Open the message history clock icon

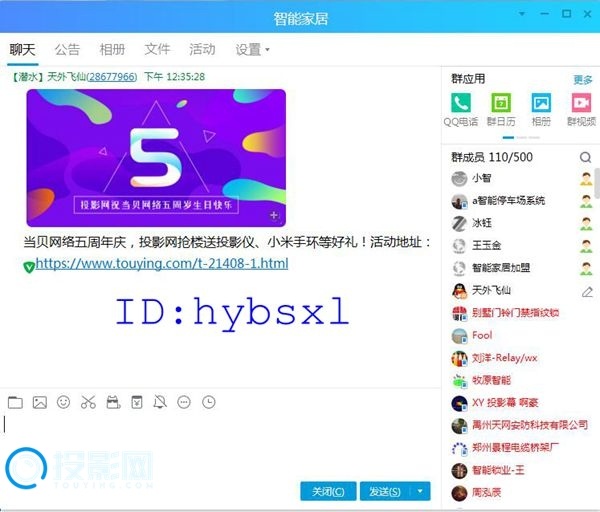[208, 402]
